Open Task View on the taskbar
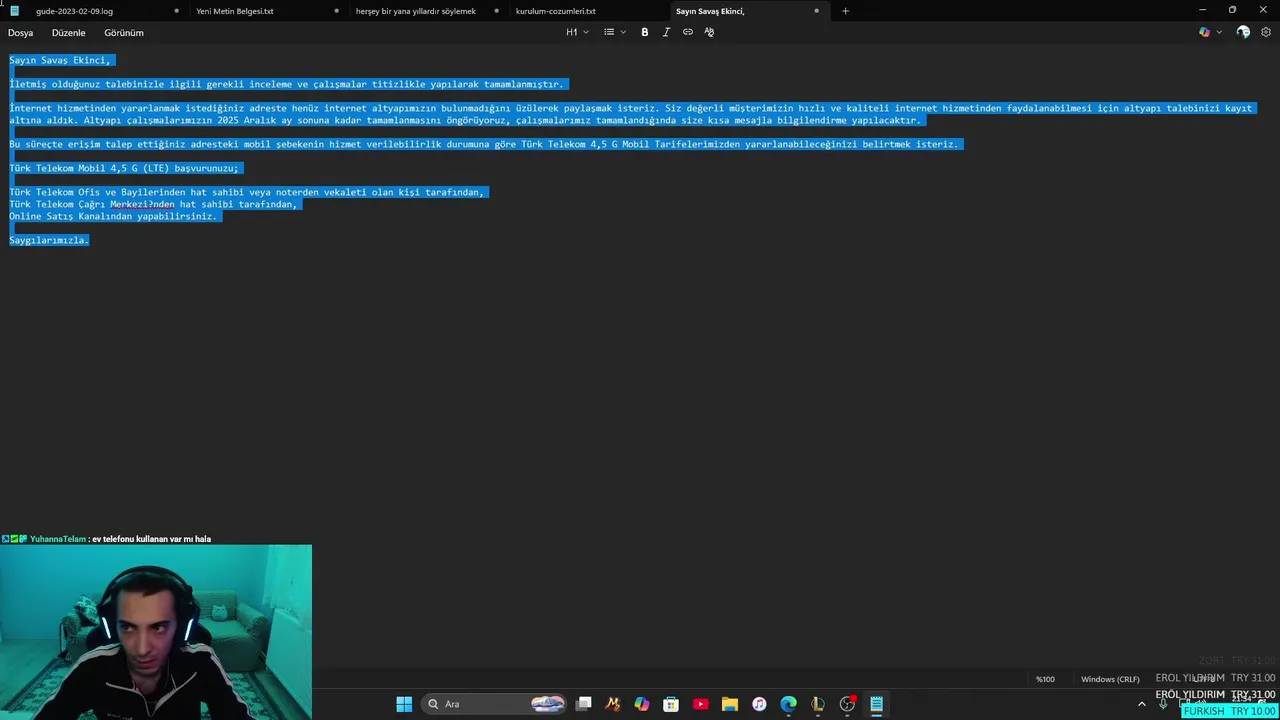The height and width of the screenshot is (720, 1280). 584,704
